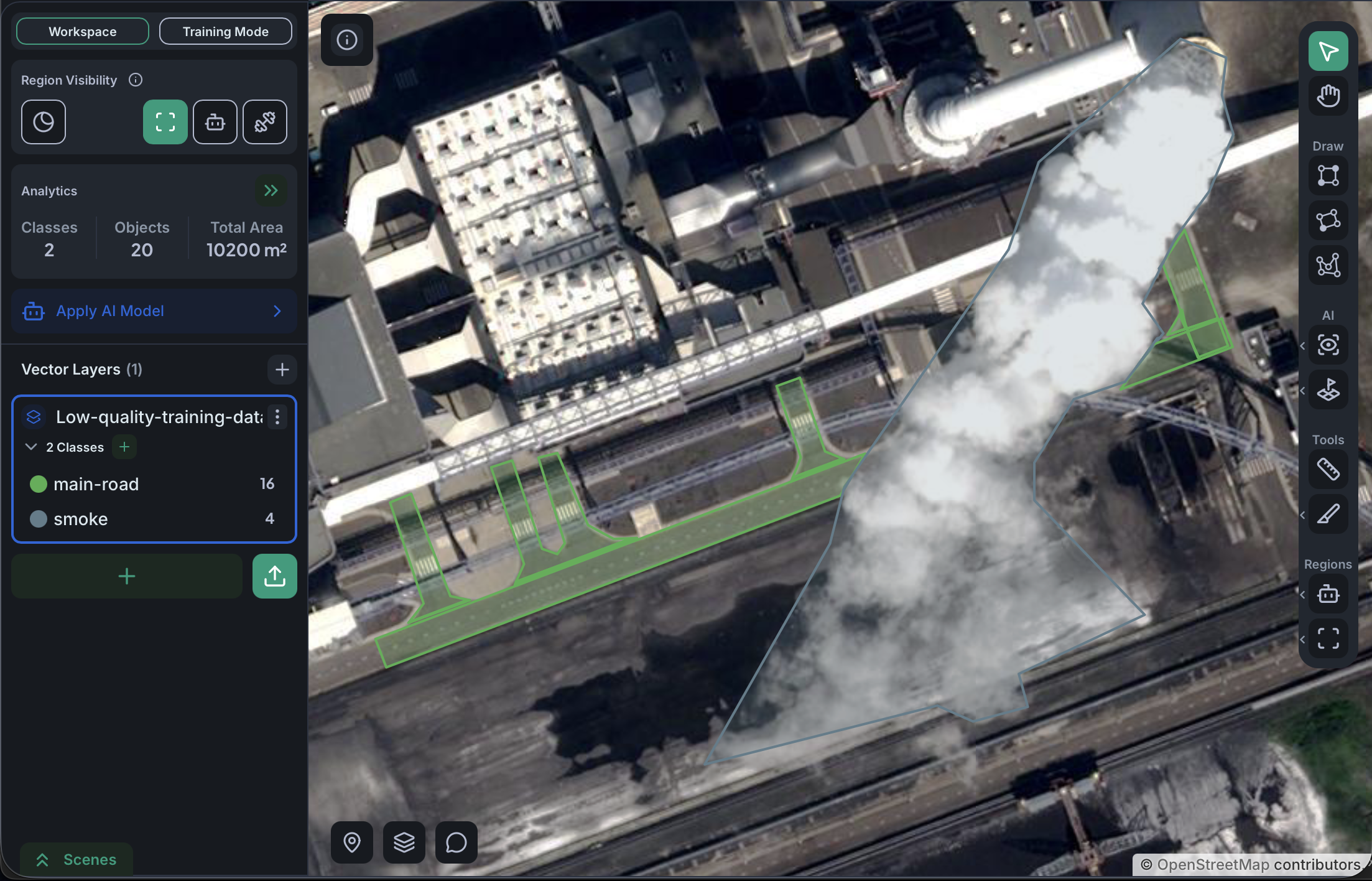
Task: Click the smoke gray color swatch
Action: click(39, 519)
